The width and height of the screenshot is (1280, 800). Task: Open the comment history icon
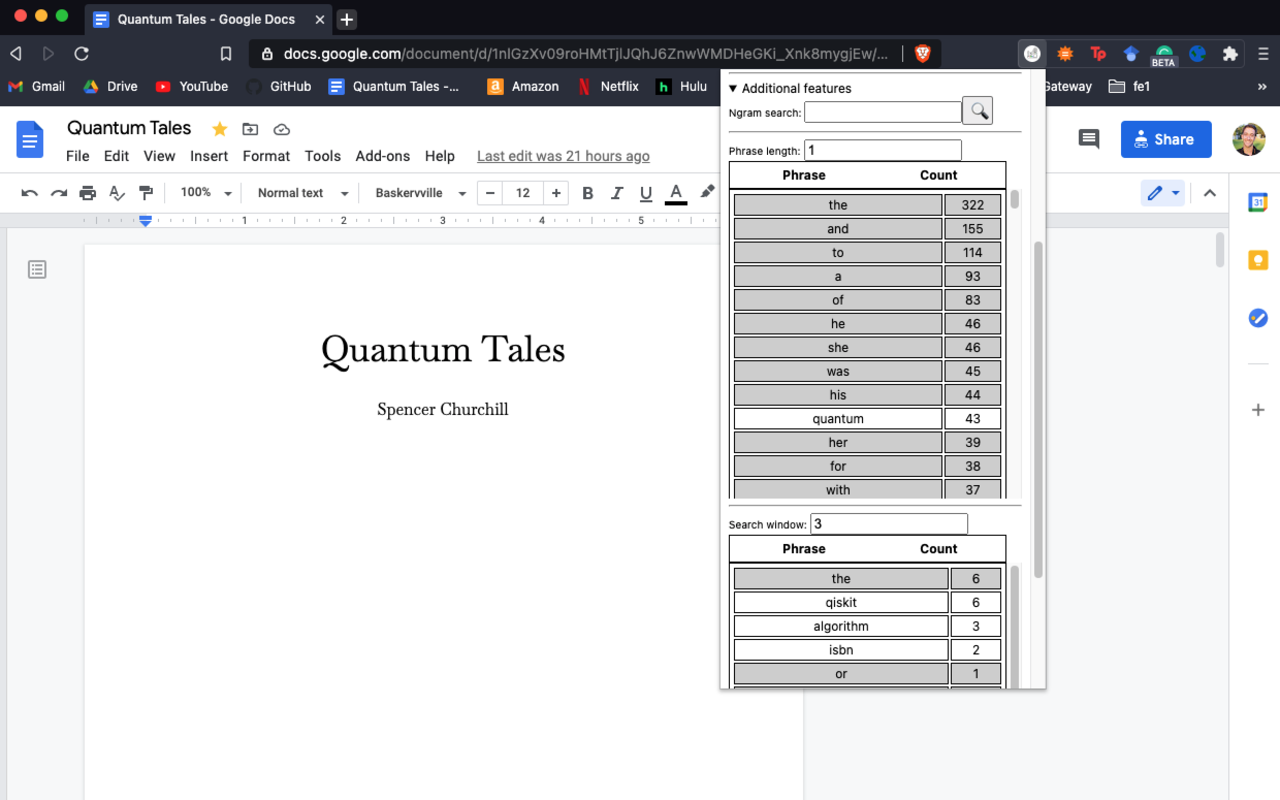pyautogui.click(x=1089, y=139)
